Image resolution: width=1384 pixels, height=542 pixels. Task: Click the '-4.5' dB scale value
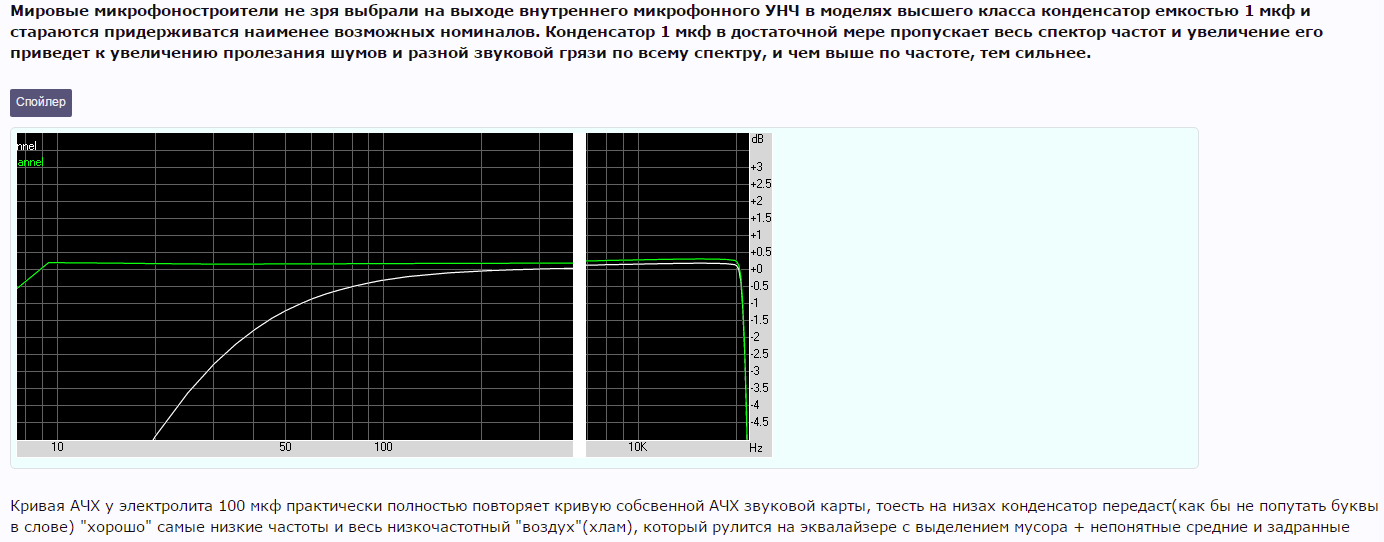pyautogui.click(x=761, y=422)
